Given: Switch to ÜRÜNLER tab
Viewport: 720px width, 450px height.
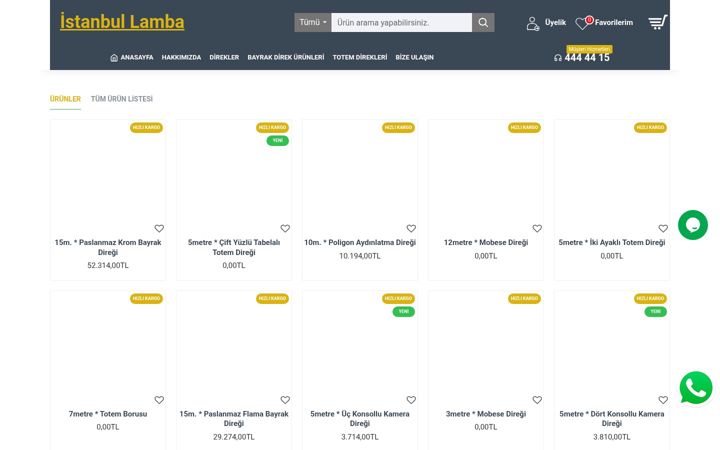Looking at the screenshot, I should [65, 99].
